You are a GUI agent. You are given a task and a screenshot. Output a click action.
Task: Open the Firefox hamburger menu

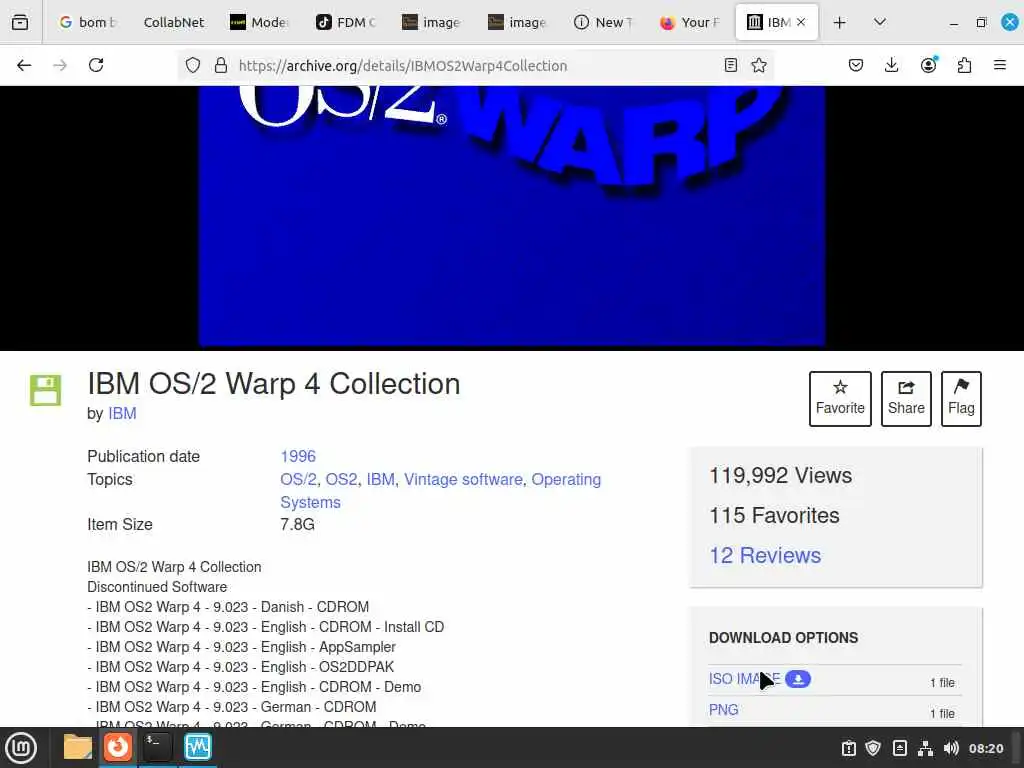click(x=1000, y=65)
